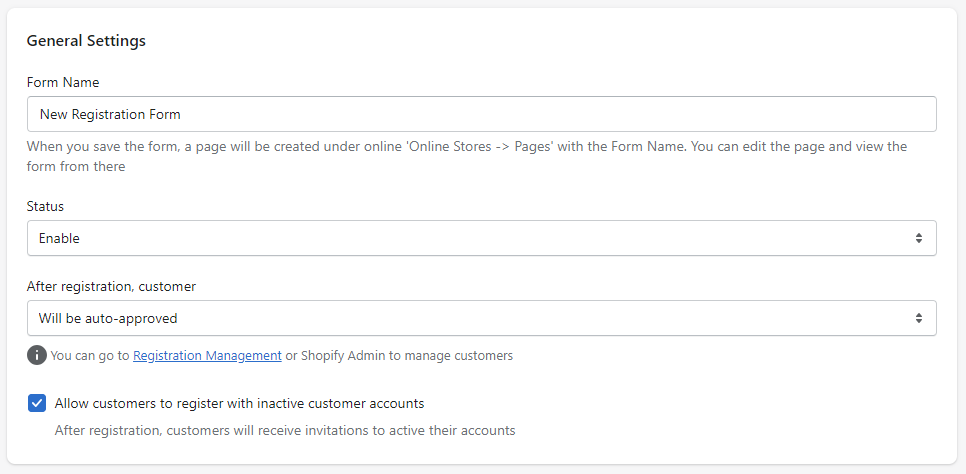Click the 'Status' field label
Image resolution: width=966 pixels, height=474 pixels.
point(45,206)
